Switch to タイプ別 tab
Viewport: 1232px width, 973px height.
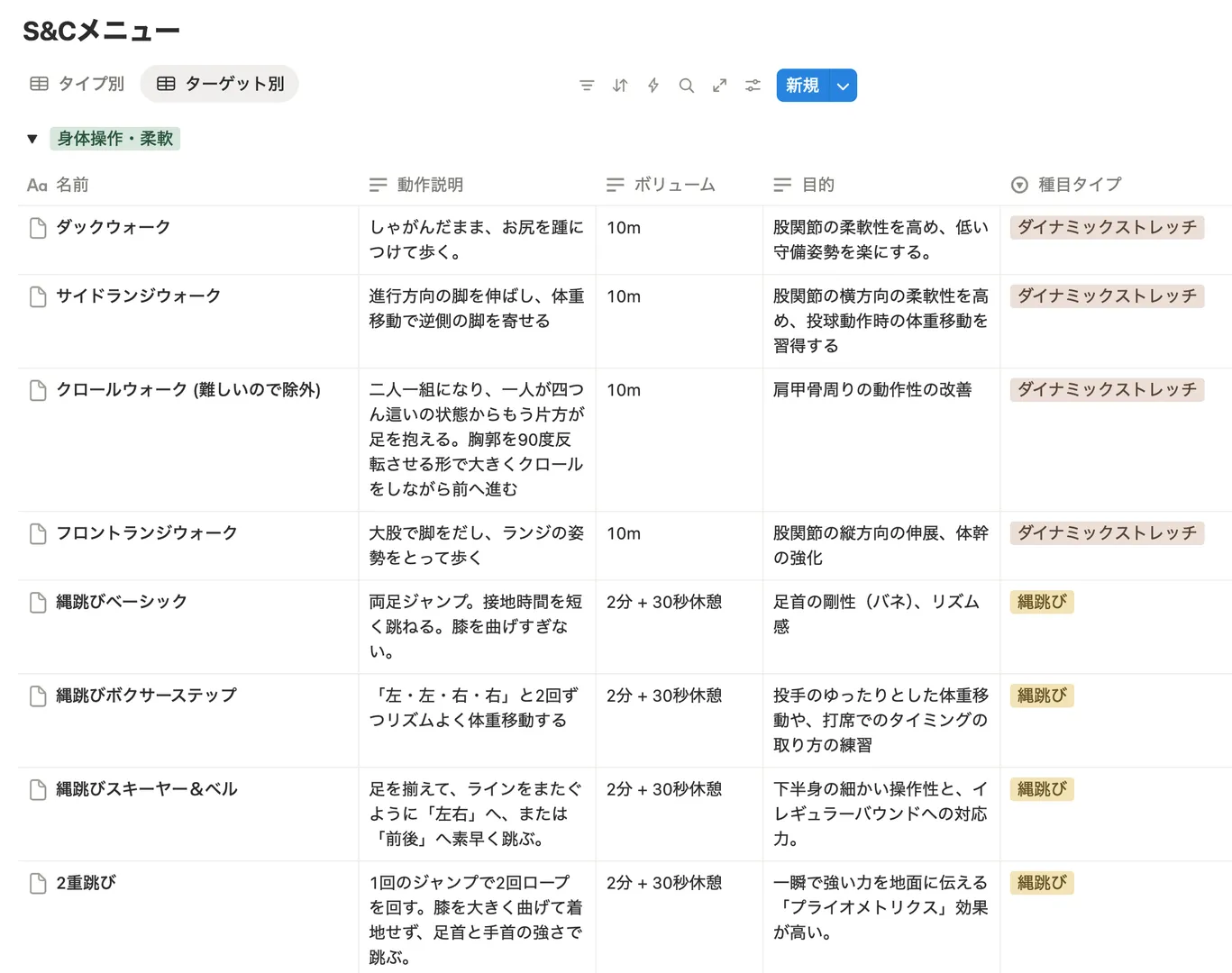78,84
